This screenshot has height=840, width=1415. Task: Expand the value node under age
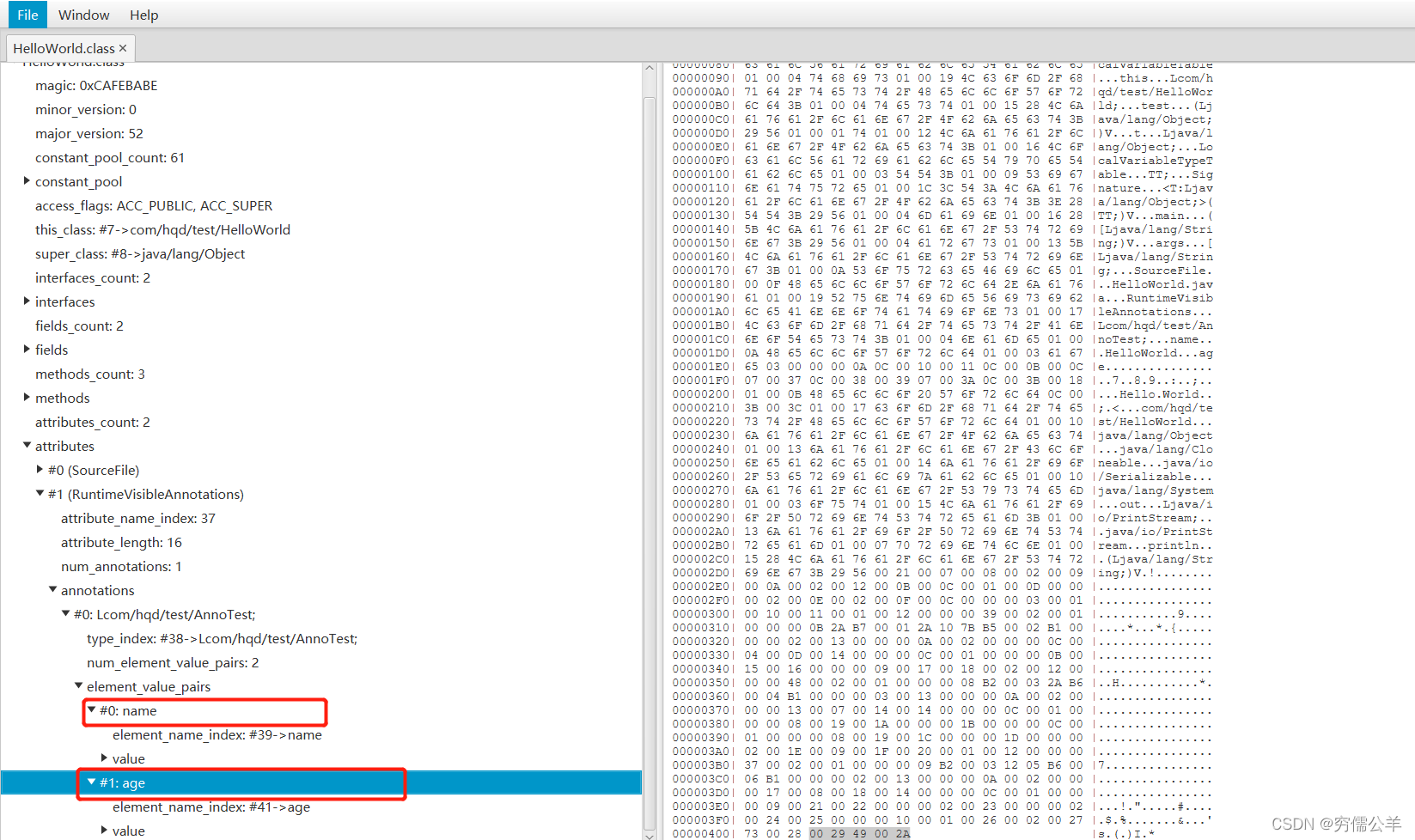[104, 831]
